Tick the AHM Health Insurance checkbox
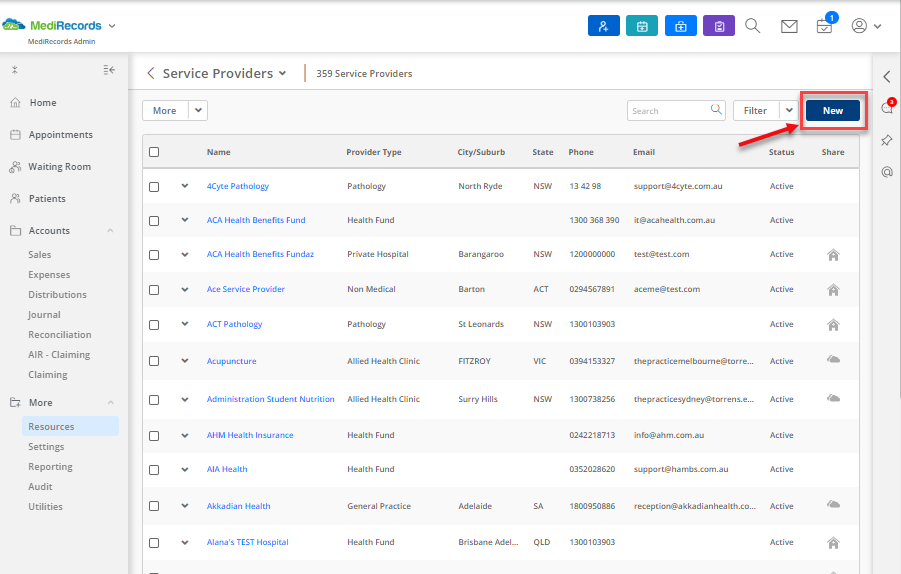The height and width of the screenshot is (574, 901). [154, 436]
